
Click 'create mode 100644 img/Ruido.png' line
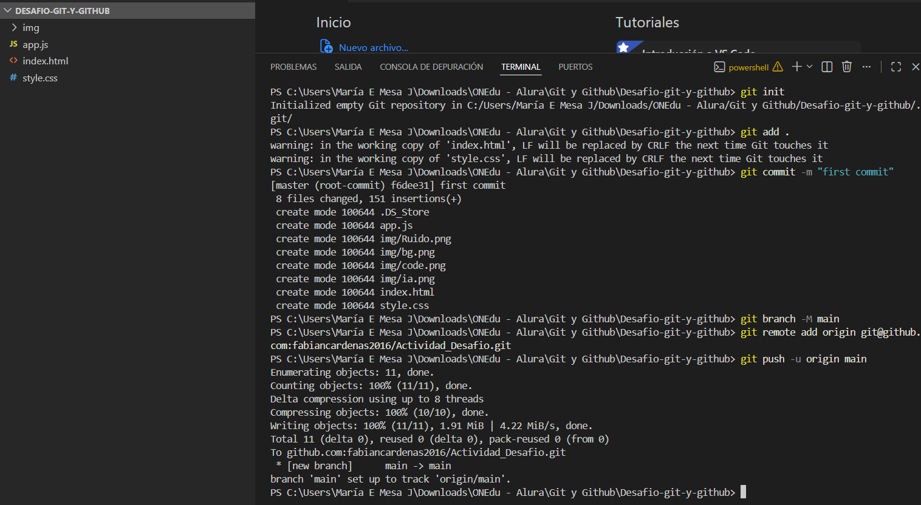(363, 239)
